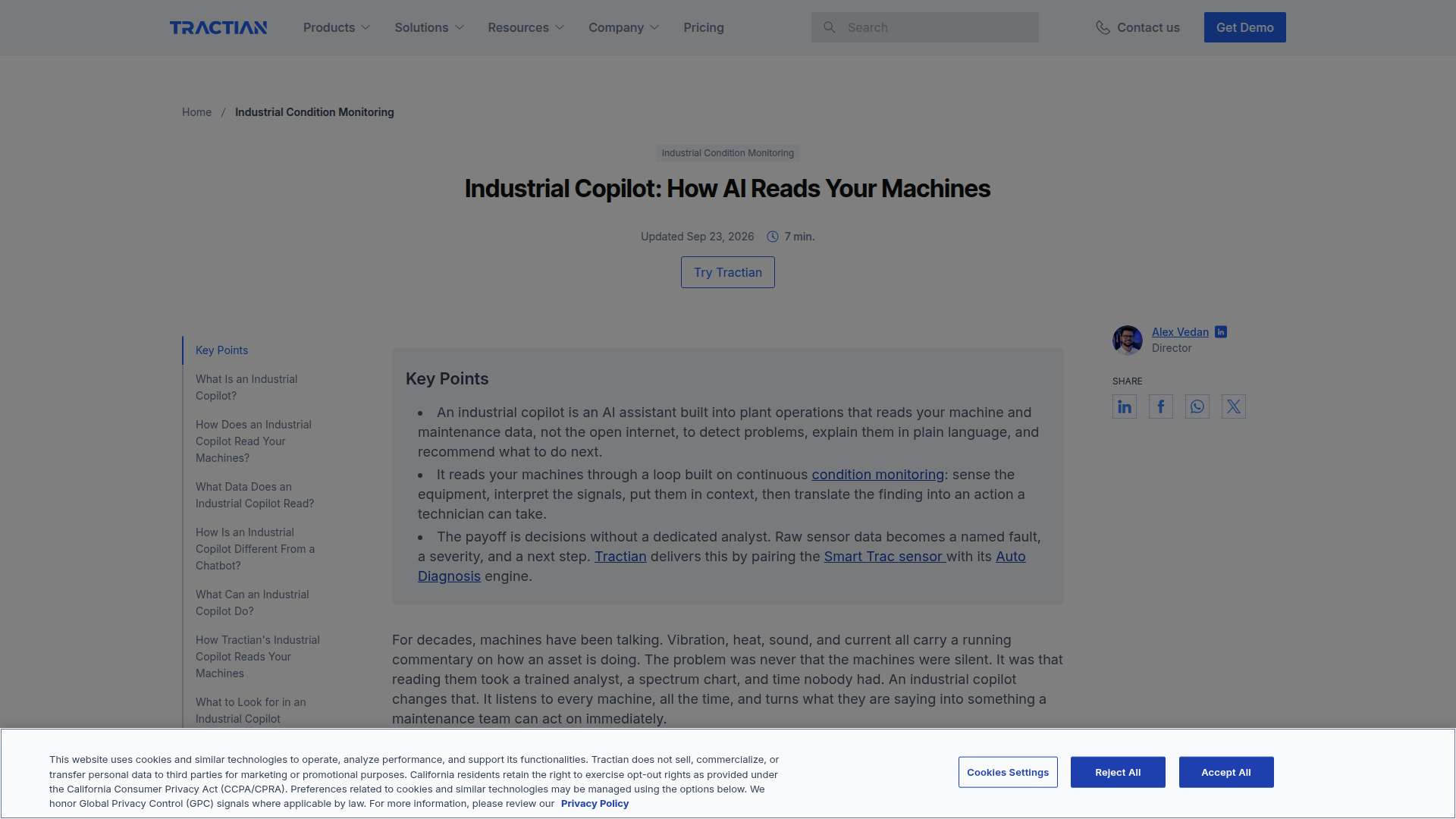
Task: Open Alex Vedan's LinkedIn badge icon
Action: tap(1221, 332)
